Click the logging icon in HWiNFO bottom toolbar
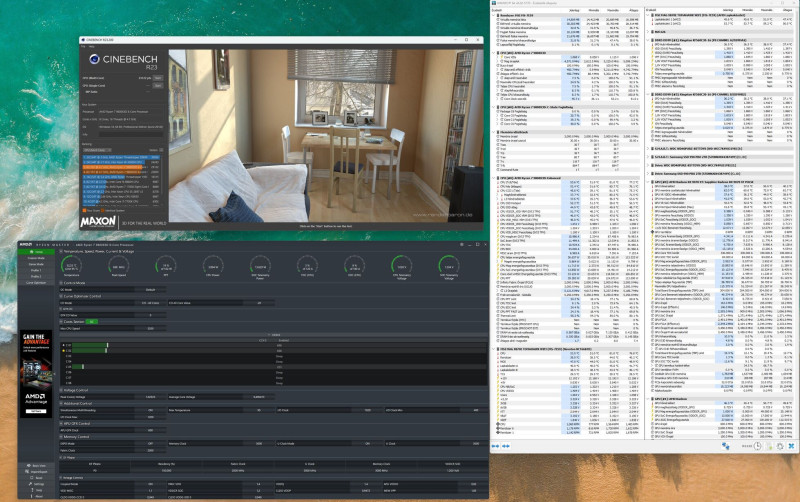800x502 pixels. [x=769, y=446]
